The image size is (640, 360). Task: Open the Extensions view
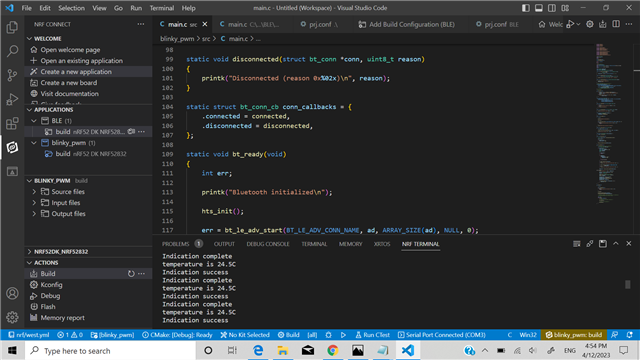tap(12, 123)
